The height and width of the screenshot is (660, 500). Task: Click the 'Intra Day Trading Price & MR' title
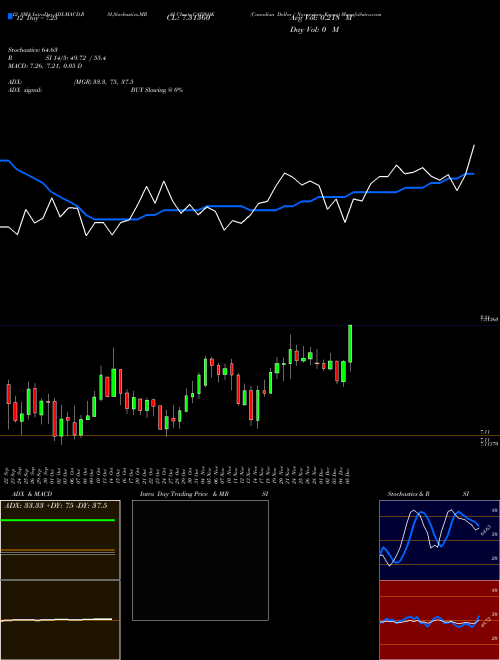click(x=184, y=494)
